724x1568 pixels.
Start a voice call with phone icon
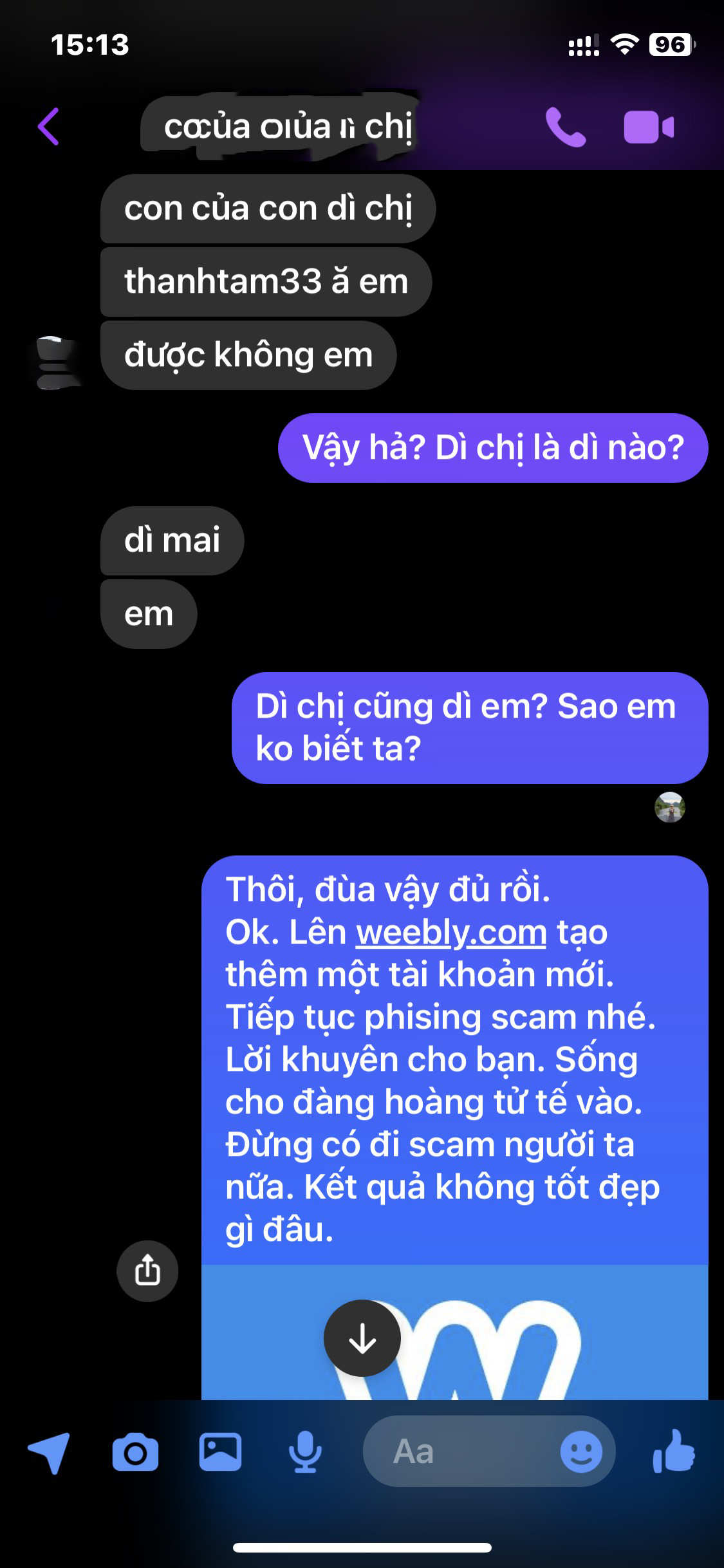566,127
